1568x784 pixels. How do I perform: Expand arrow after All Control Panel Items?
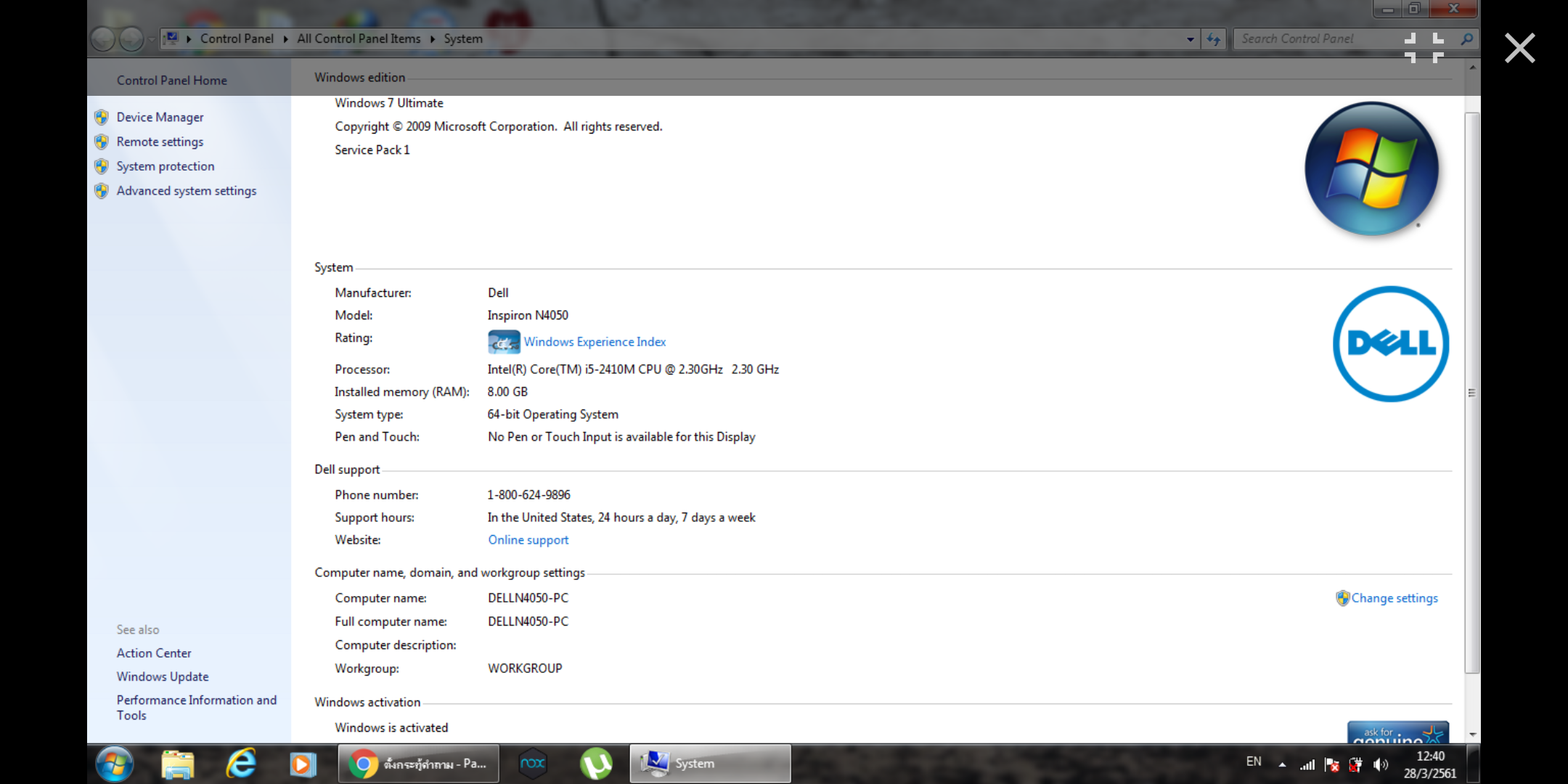pos(433,39)
